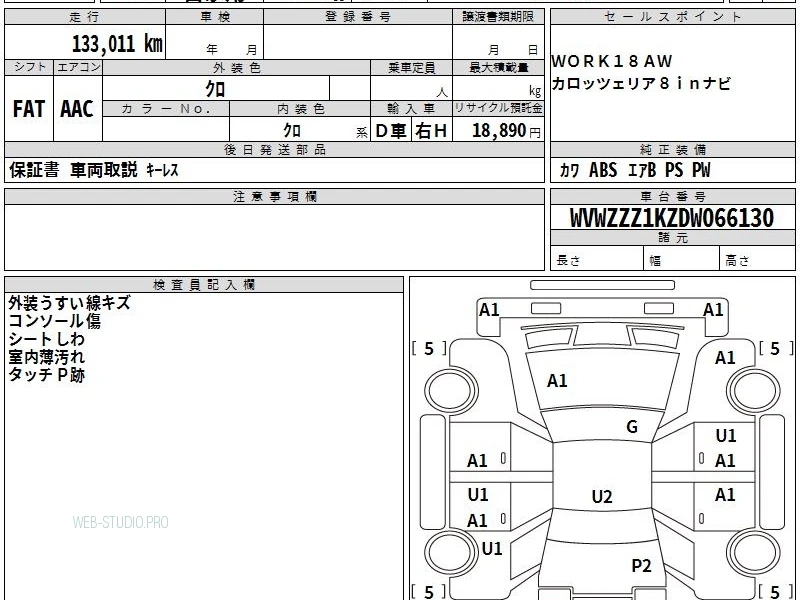Click the 最大積載量 header

[x=498, y=67]
